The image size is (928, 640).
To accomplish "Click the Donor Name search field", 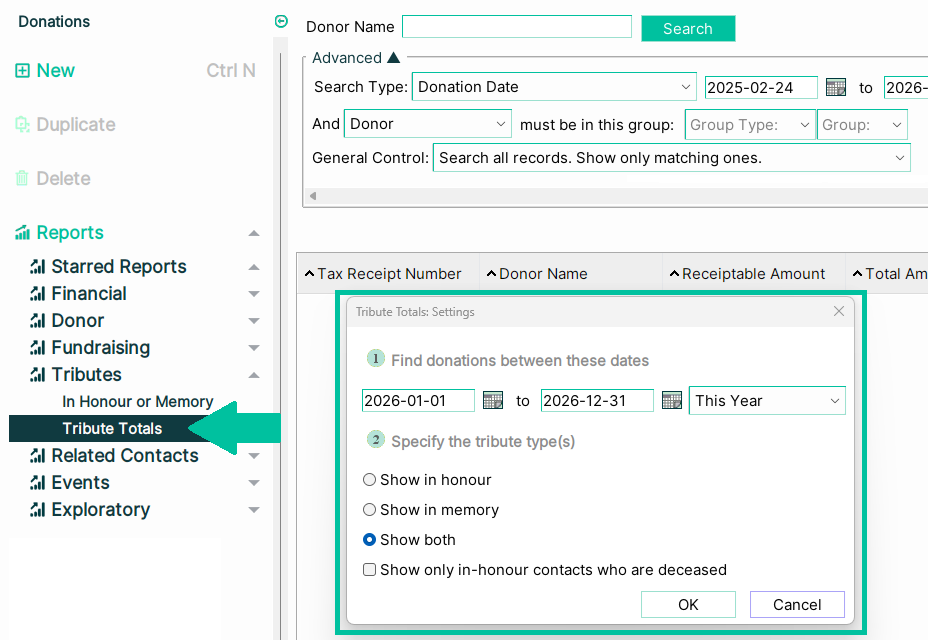I will (516, 27).
